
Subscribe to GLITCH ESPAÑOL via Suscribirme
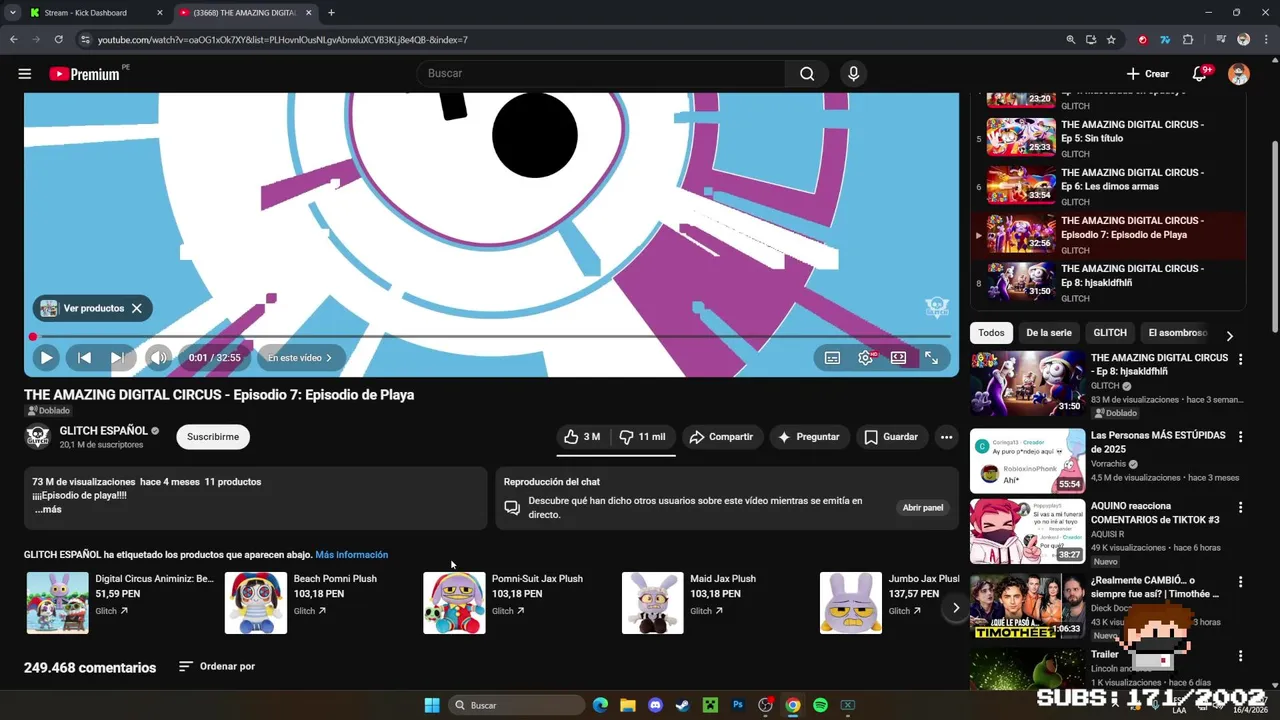[213, 437]
